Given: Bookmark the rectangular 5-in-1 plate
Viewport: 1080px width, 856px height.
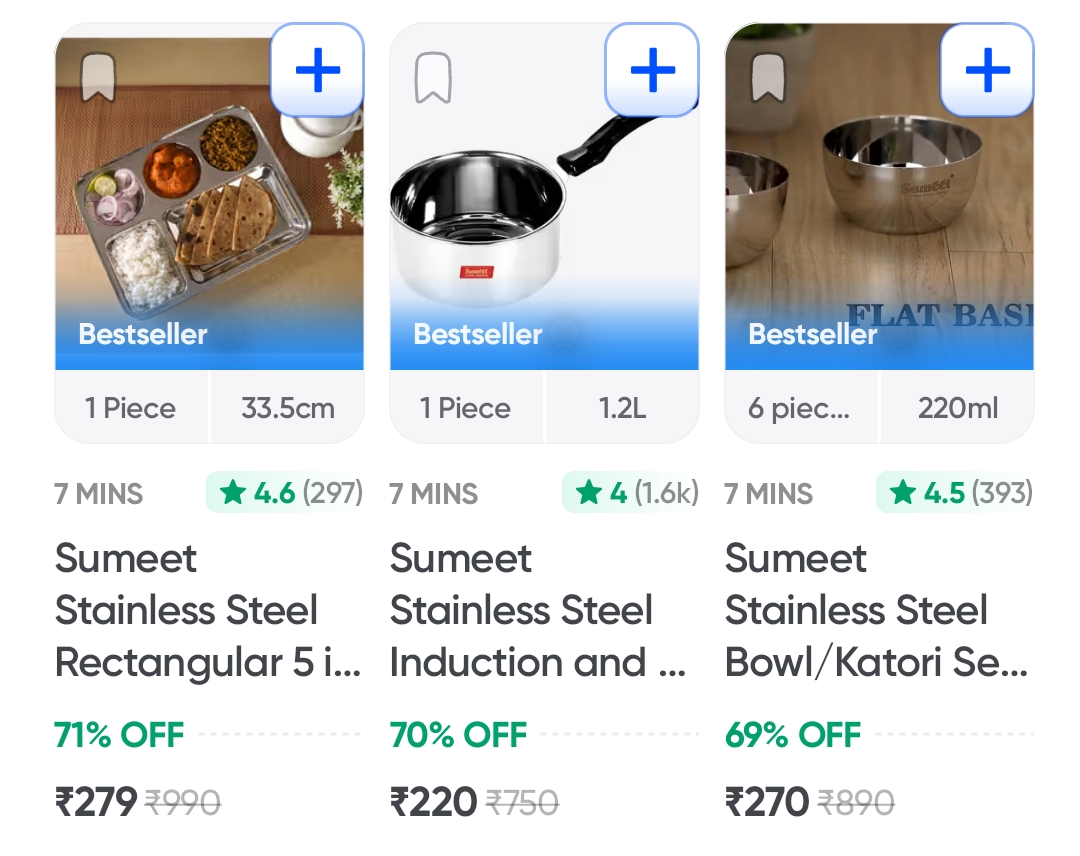Looking at the screenshot, I should pos(98,78).
